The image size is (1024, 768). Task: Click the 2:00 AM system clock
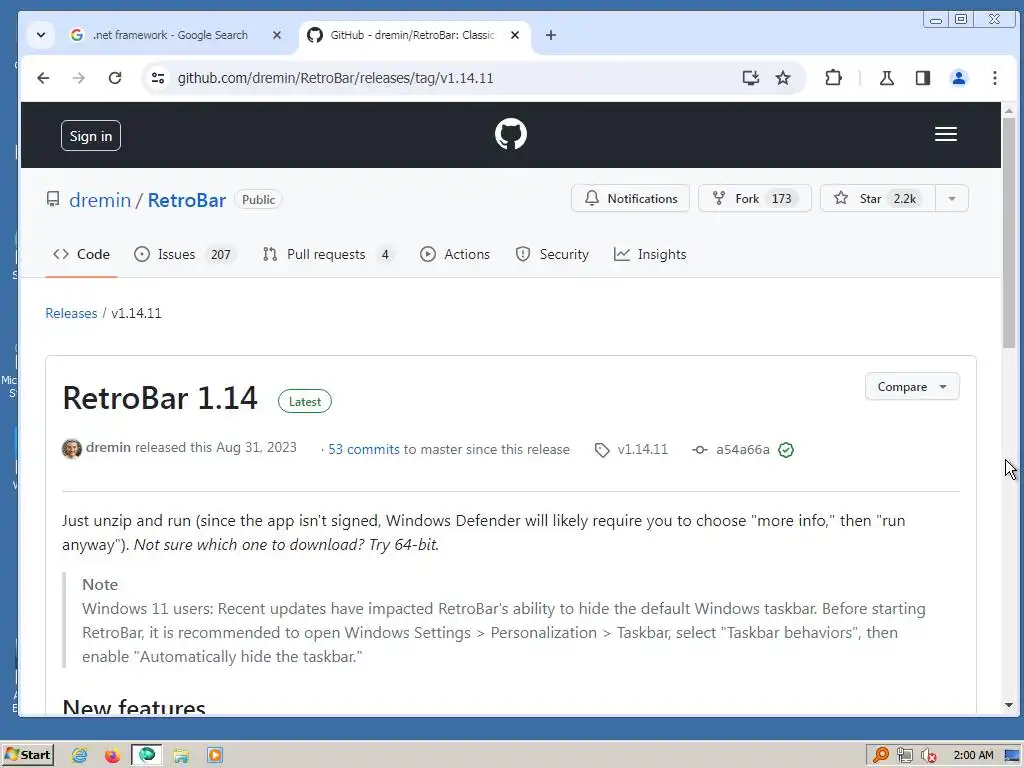point(973,756)
